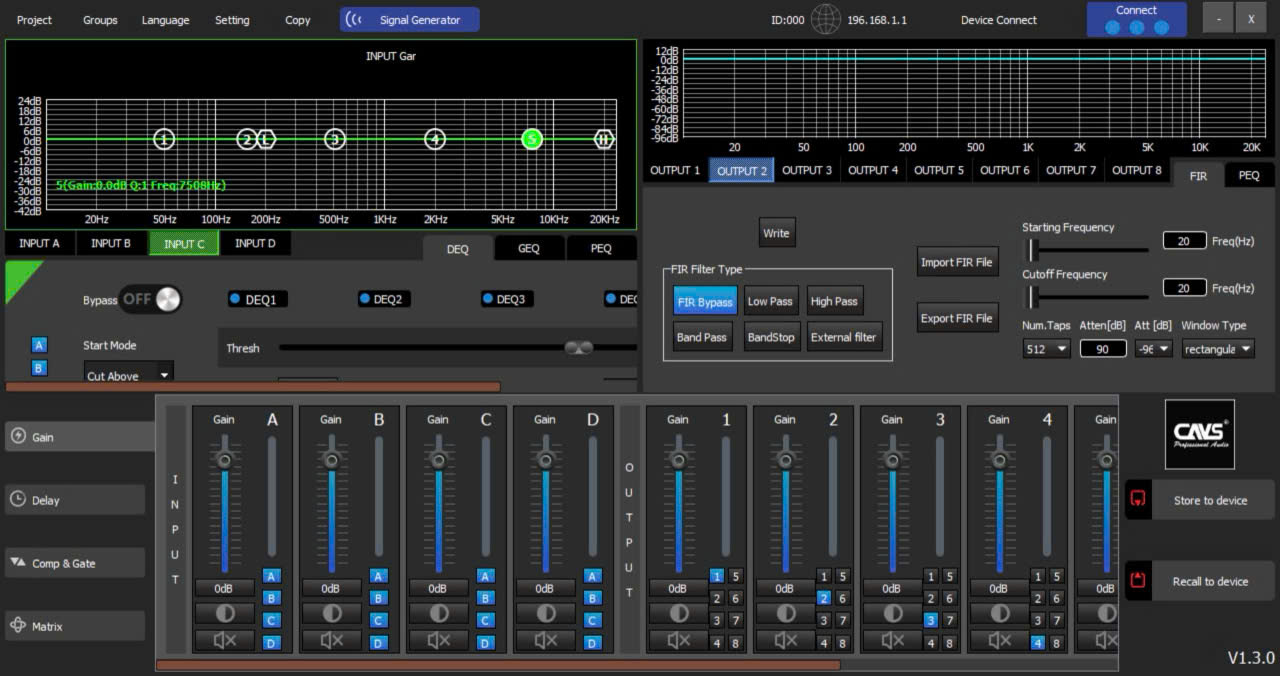Toggle input A routing on output 1
The height and width of the screenshot is (676, 1280).
(x=717, y=576)
